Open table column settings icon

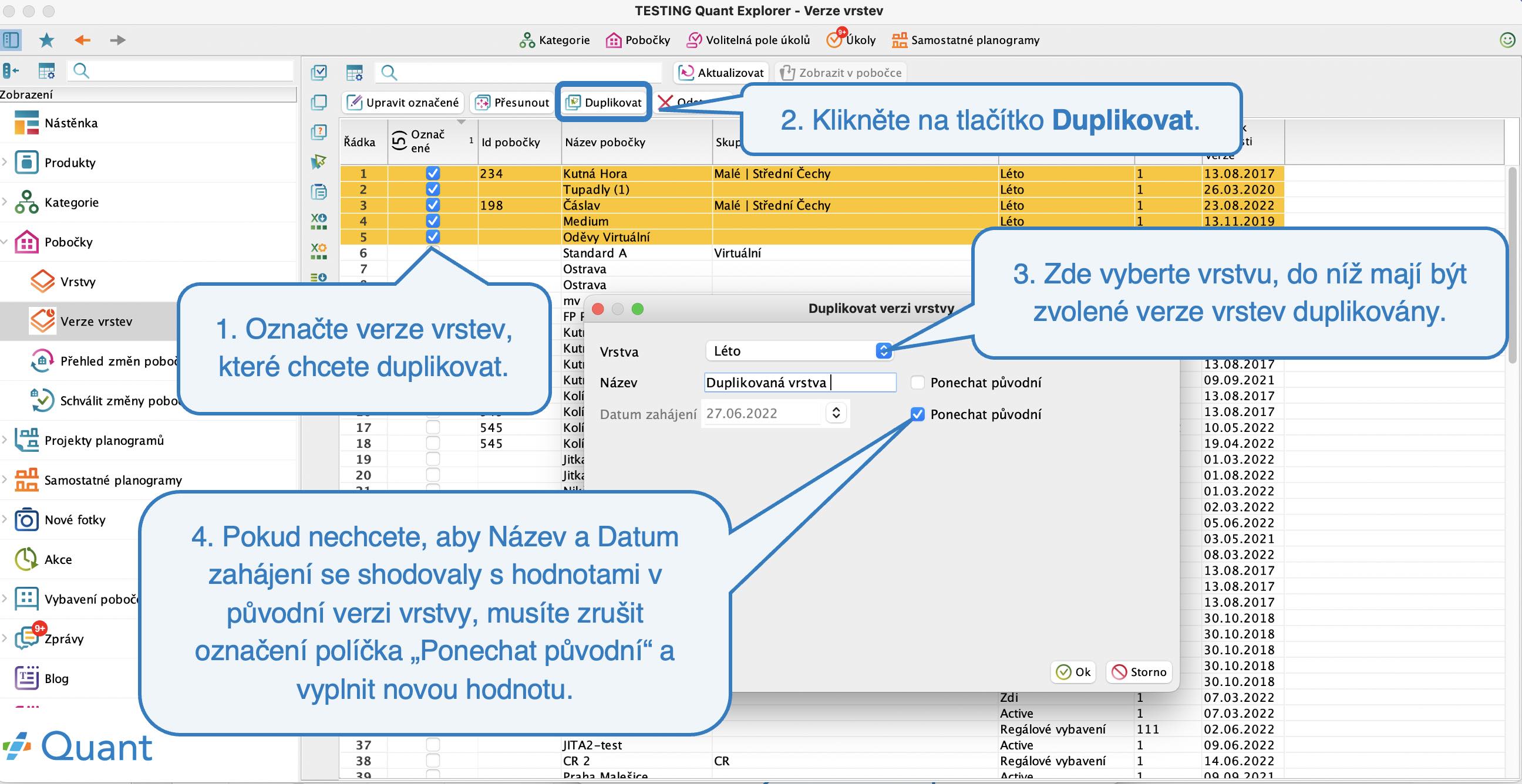pyautogui.click(x=355, y=73)
